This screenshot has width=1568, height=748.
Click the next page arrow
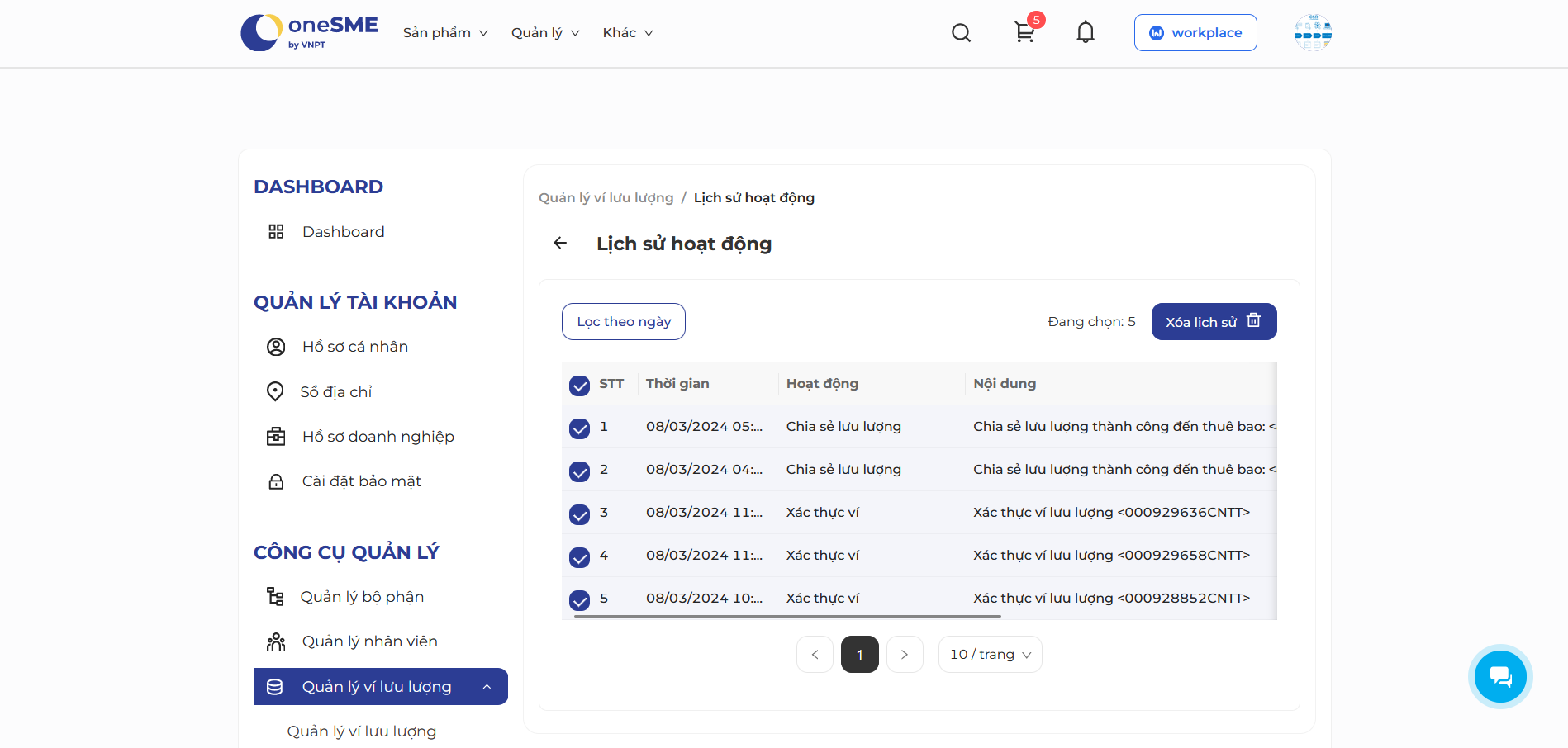tap(905, 654)
